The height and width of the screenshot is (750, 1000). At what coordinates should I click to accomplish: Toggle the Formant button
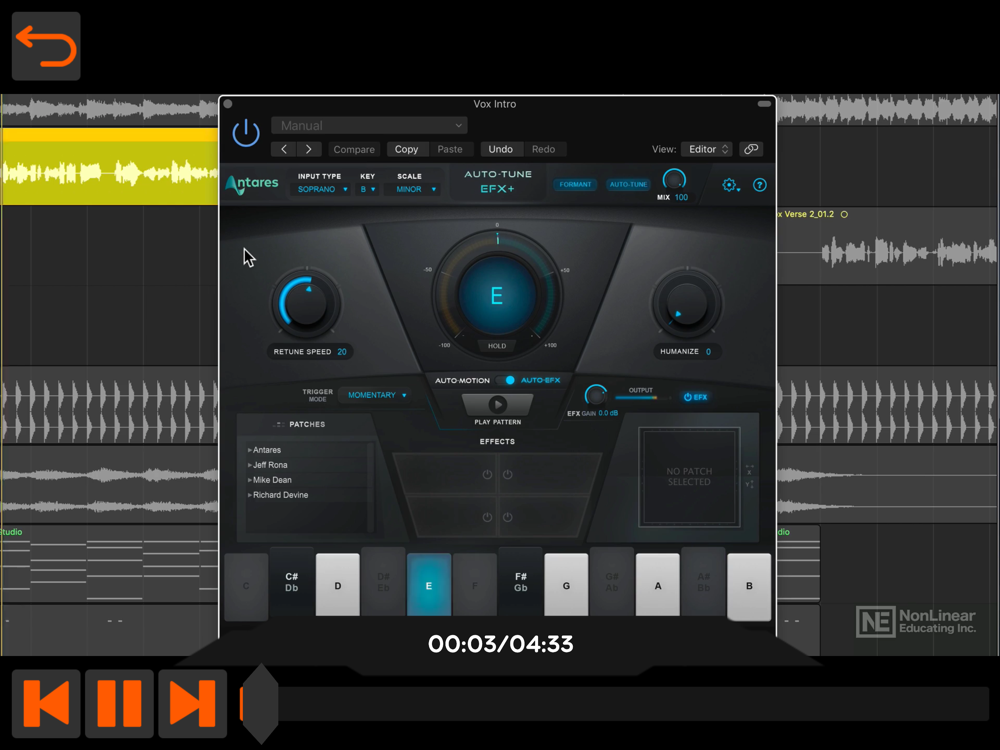point(575,184)
